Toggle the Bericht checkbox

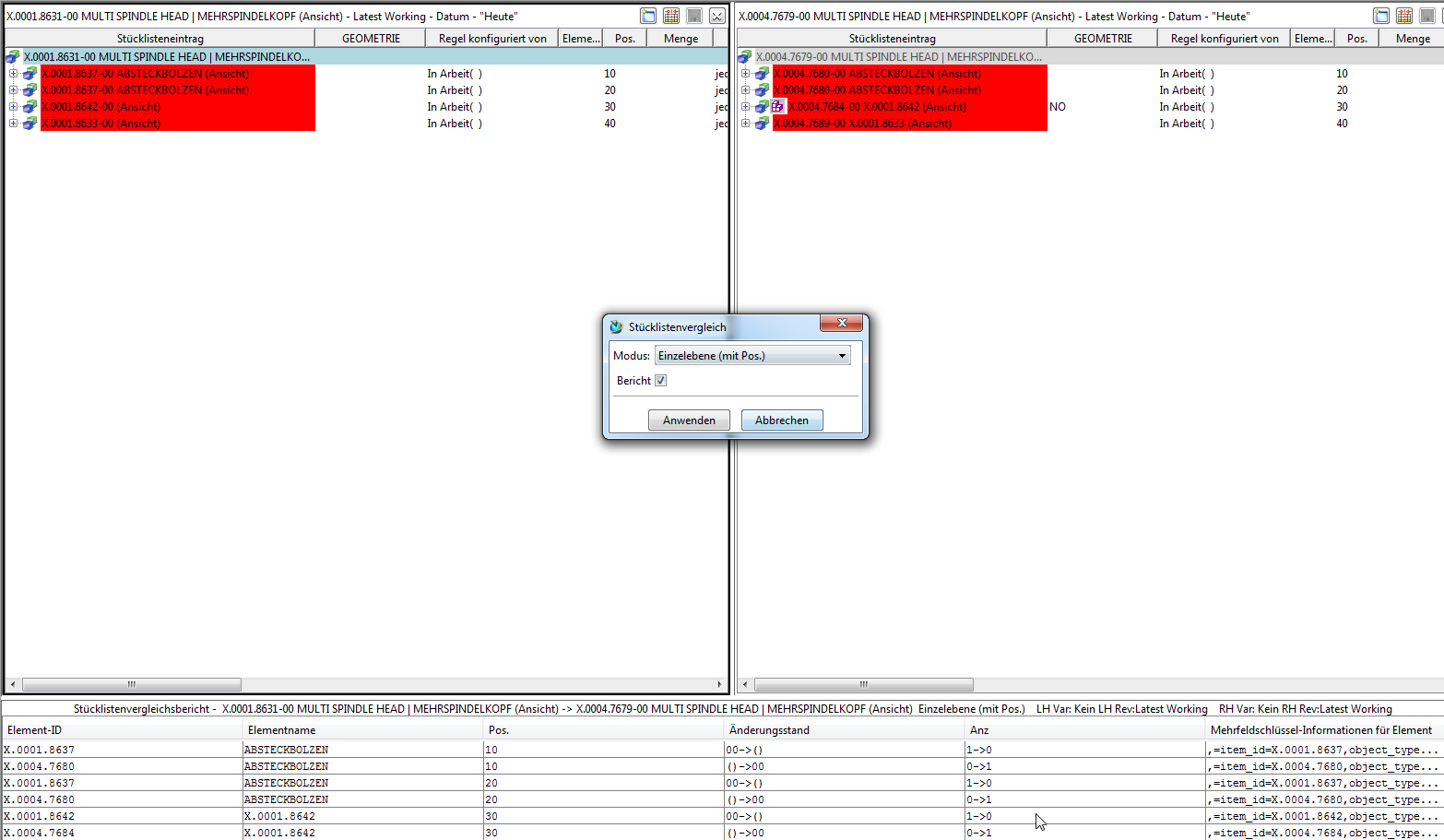660,381
